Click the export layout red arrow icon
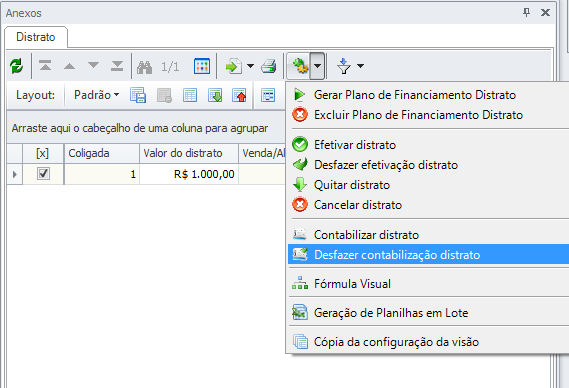The image size is (569, 388). (x=239, y=95)
